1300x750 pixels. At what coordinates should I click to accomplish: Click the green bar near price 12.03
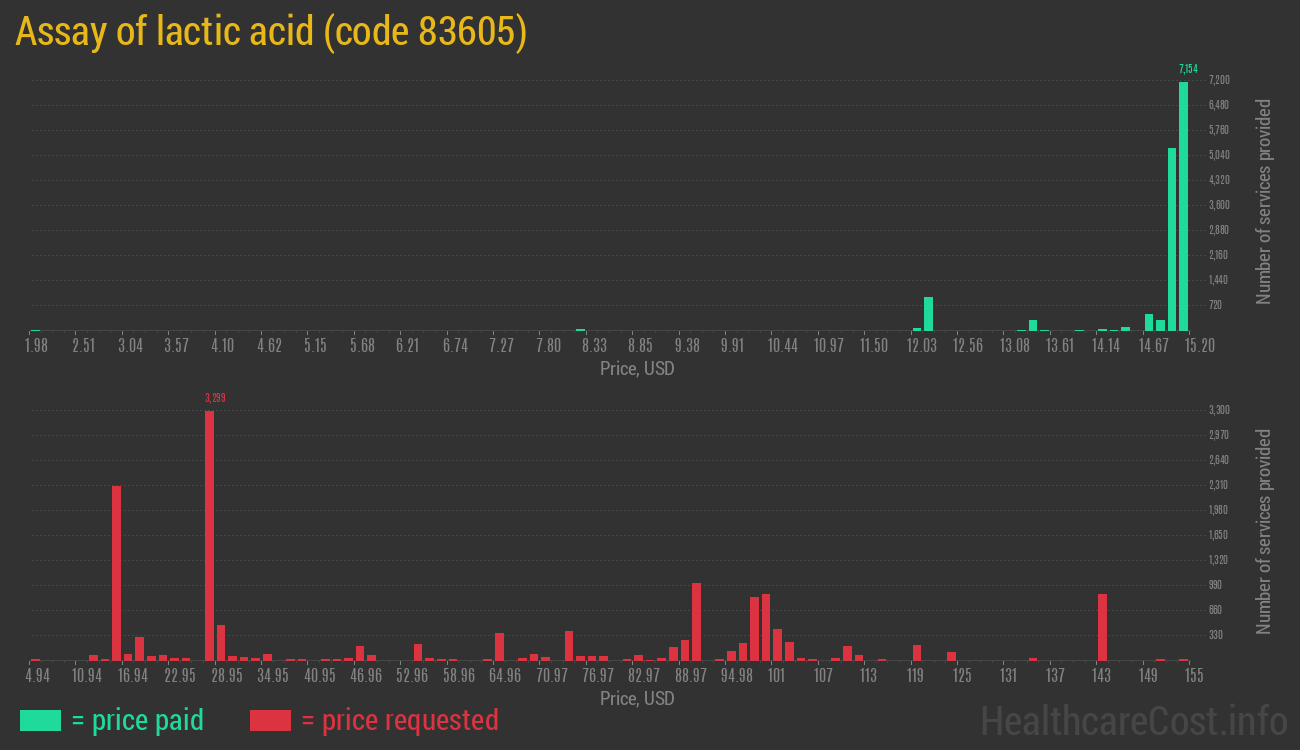[928, 314]
